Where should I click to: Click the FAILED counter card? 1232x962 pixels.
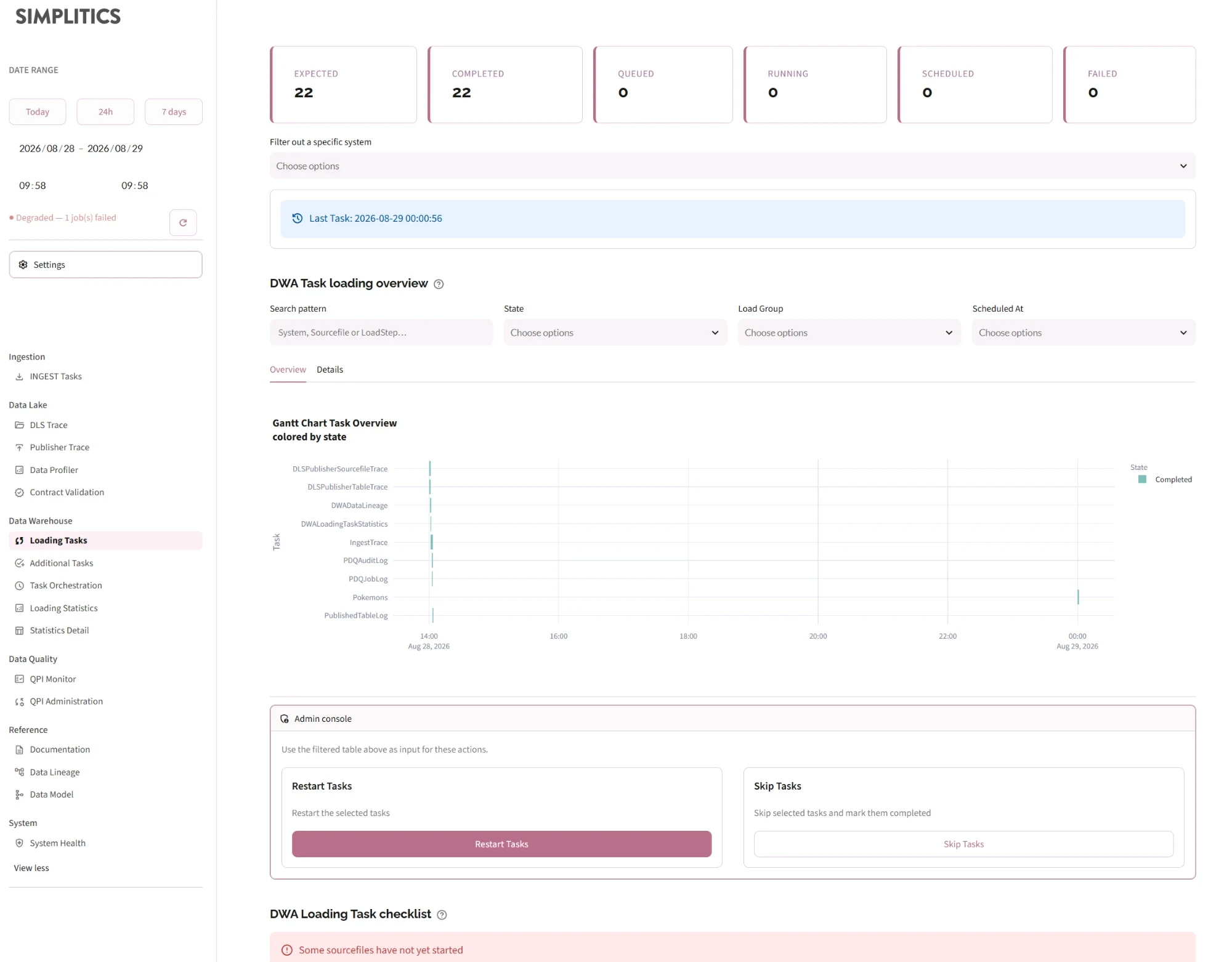(x=1129, y=85)
